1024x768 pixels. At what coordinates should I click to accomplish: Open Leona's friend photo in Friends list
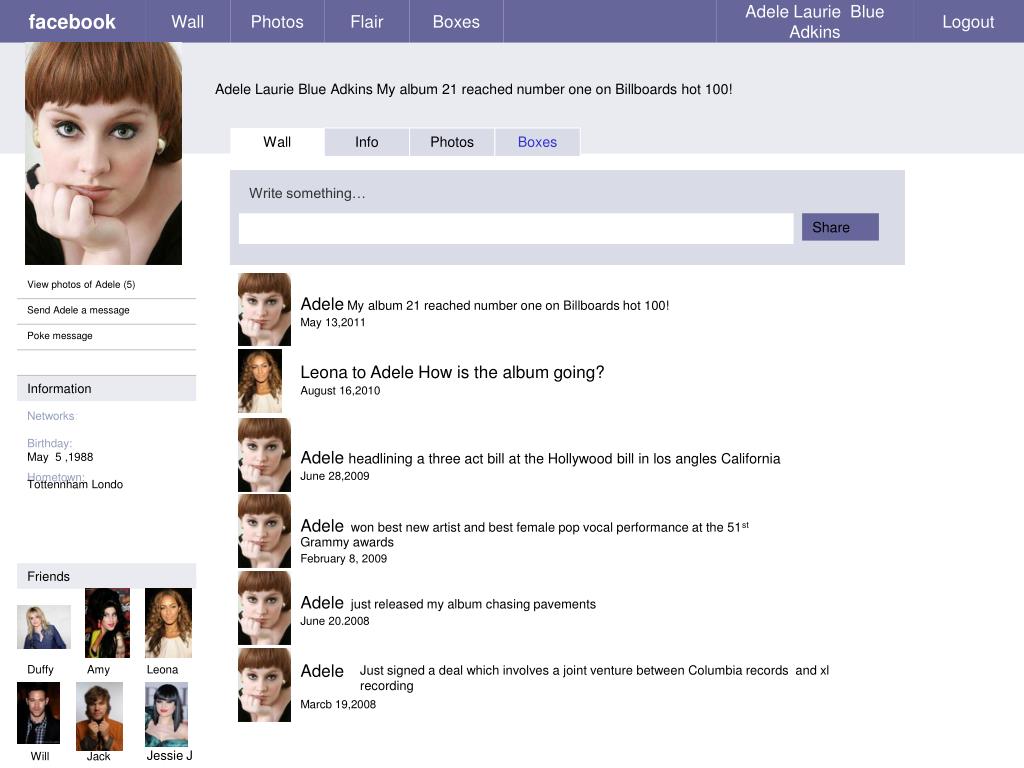(168, 623)
